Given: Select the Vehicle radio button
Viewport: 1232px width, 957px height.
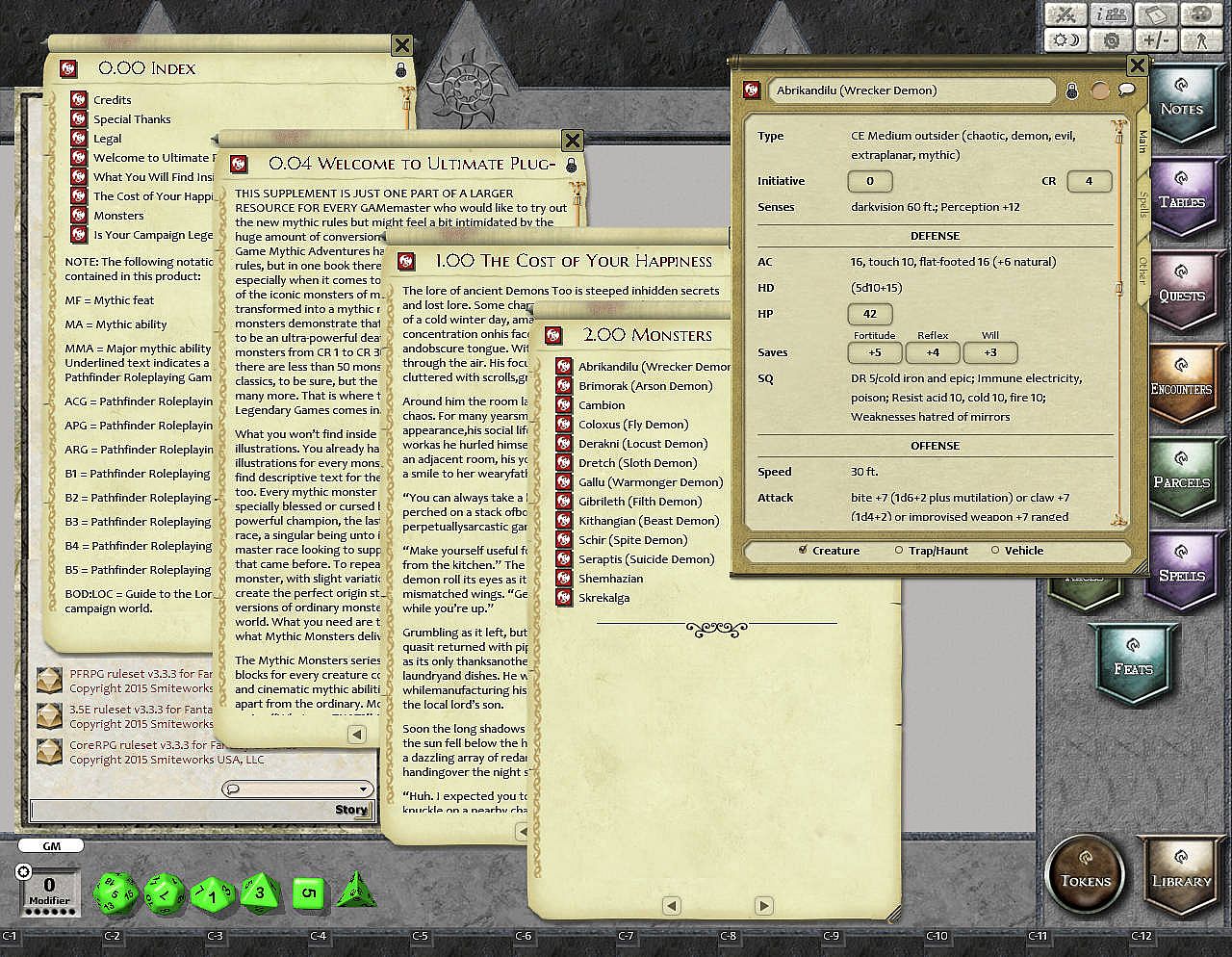Looking at the screenshot, I should (995, 551).
